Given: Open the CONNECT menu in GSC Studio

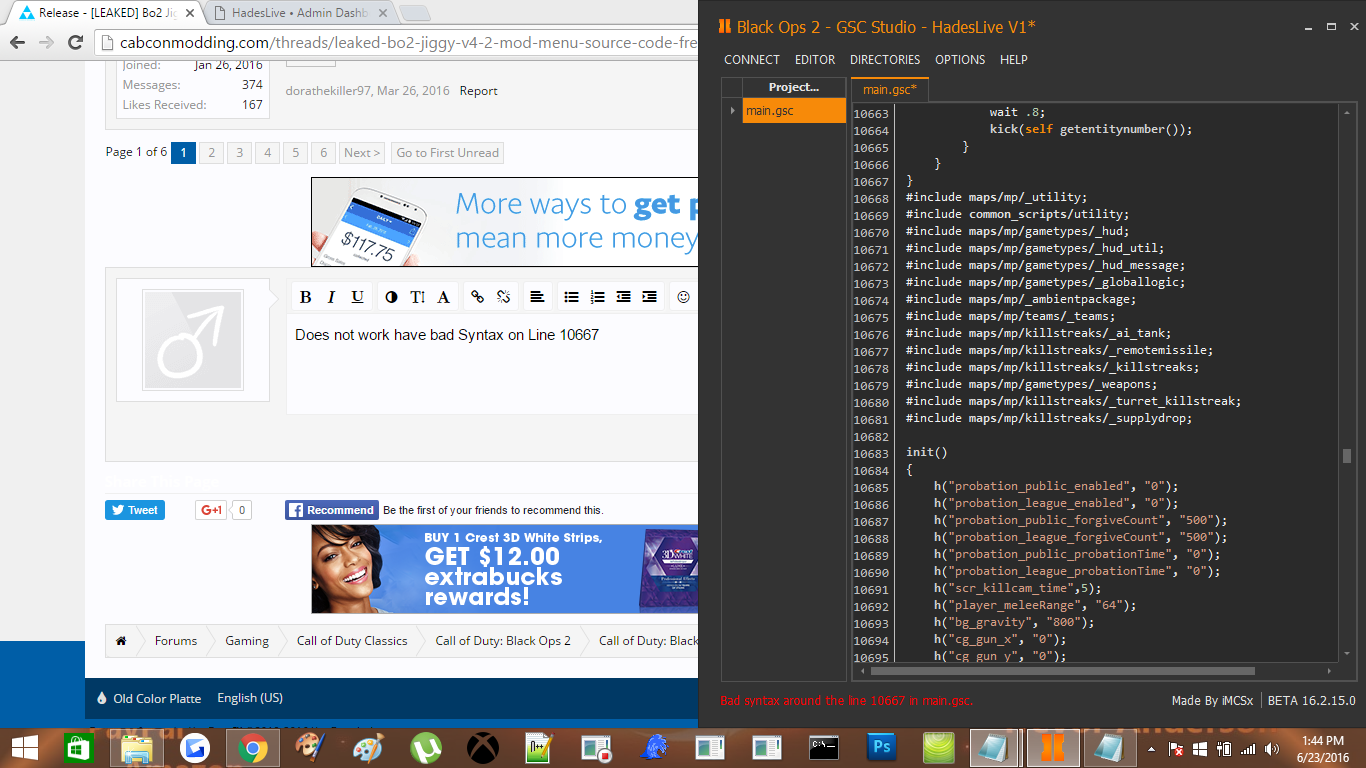Looking at the screenshot, I should 751,60.
